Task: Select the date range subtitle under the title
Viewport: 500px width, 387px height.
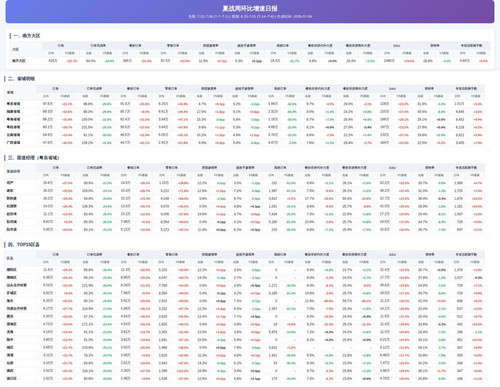Action: [x=250, y=16]
